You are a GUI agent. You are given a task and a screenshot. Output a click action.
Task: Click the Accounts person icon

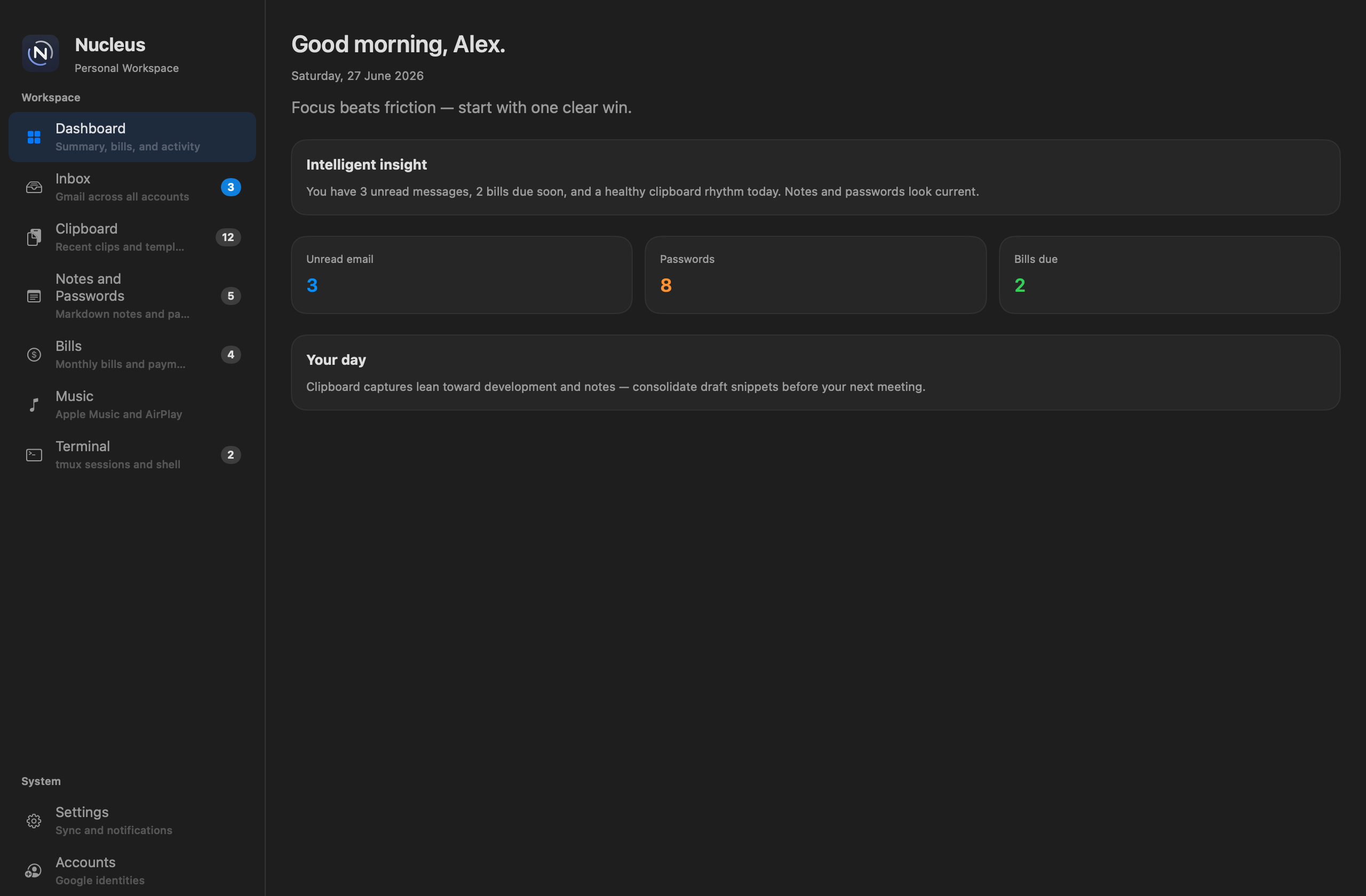pyautogui.click(x=34, y=871)
